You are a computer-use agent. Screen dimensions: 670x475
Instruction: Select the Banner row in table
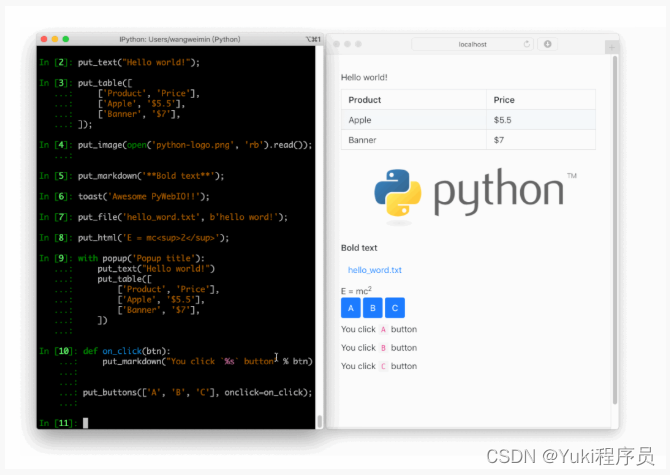point(414,140)
